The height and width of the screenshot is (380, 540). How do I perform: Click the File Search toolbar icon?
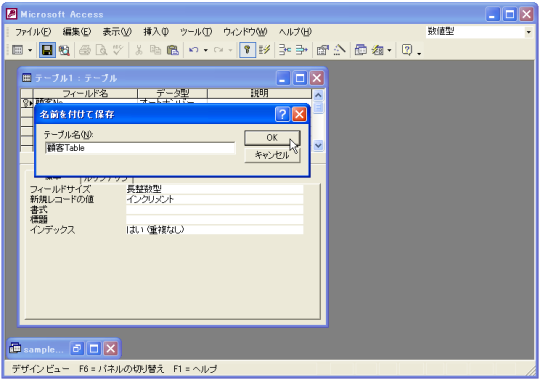[64, 50]
